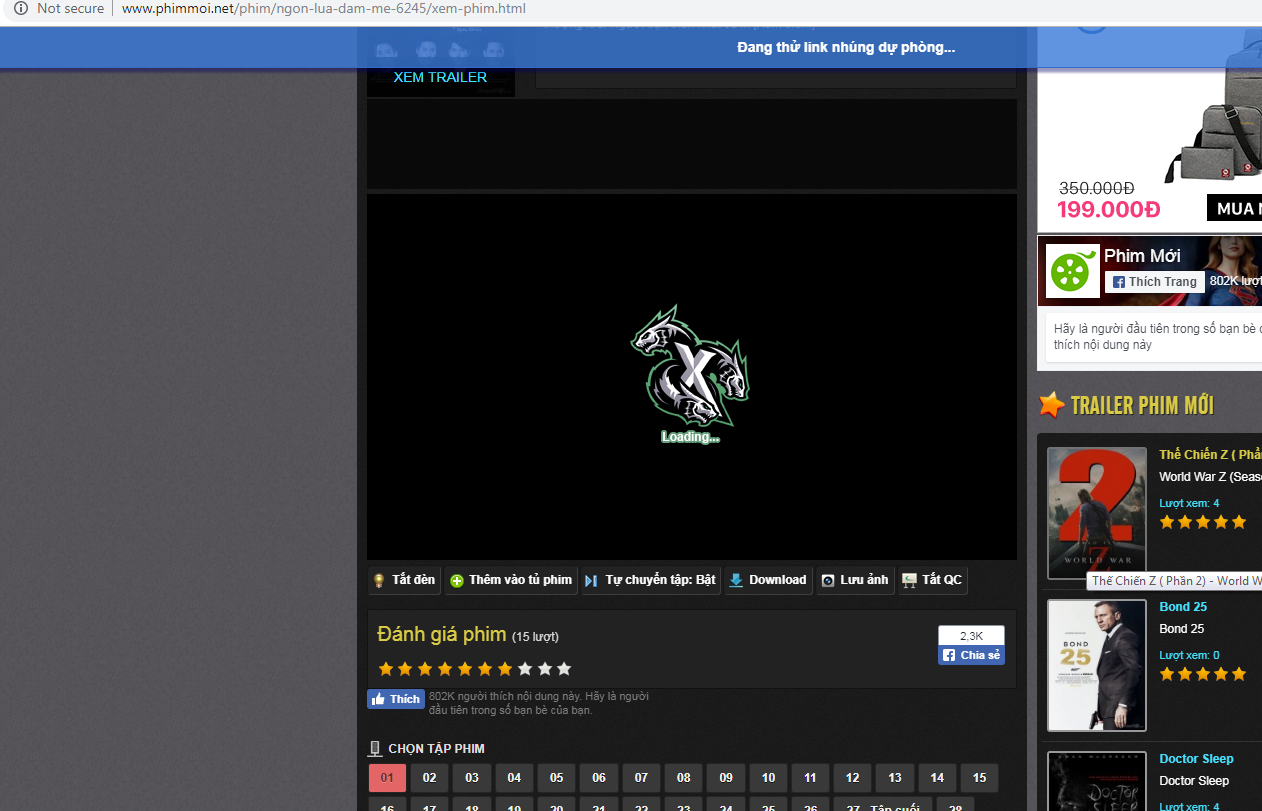Click the Bond 25 poster thumbnail
This screenshot has height=811, width=1262.
[x=1096, y=665]
